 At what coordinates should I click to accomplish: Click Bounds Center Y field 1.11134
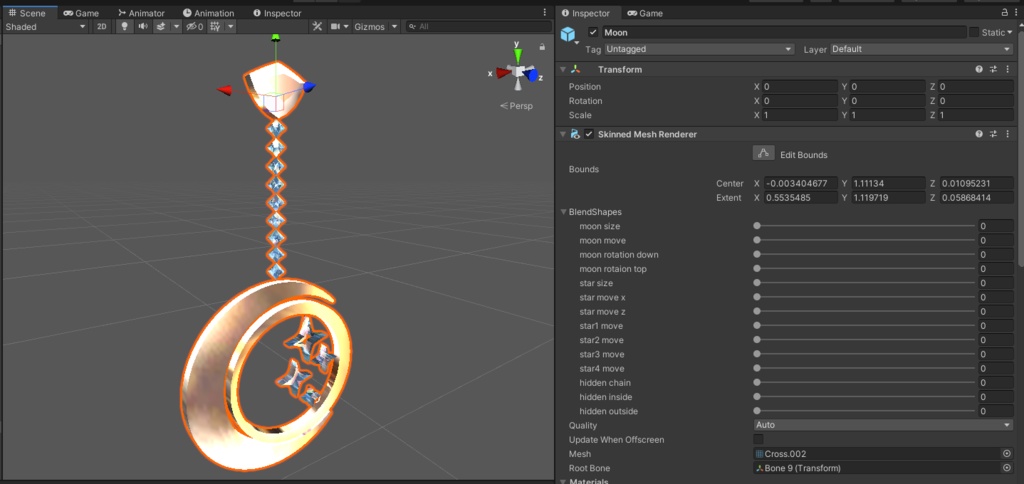point(888,184)
